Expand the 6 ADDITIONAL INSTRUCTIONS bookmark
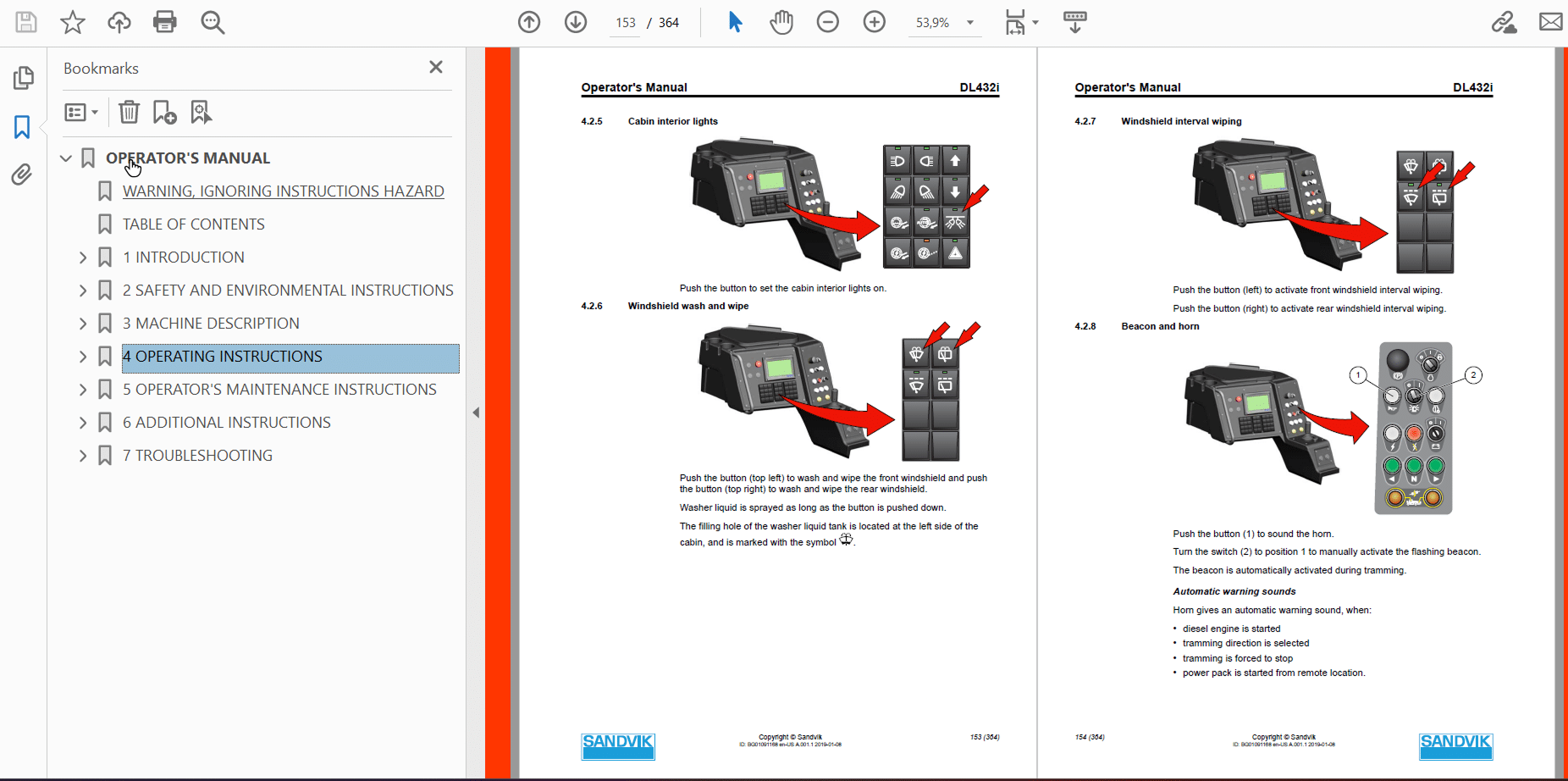This screenshot has width=1568, height=781. click(83, 423)
